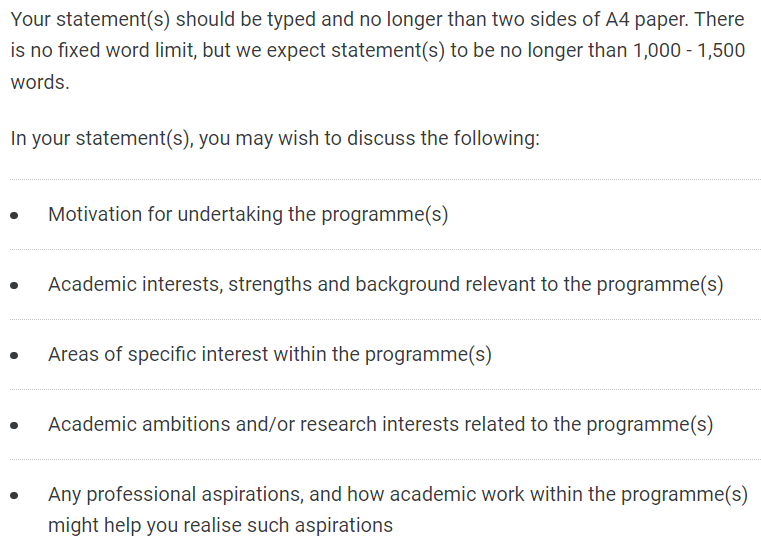Select the 'Academic interests, strengths and background' line
Screen dimensions: 761x547
point(386,284)
